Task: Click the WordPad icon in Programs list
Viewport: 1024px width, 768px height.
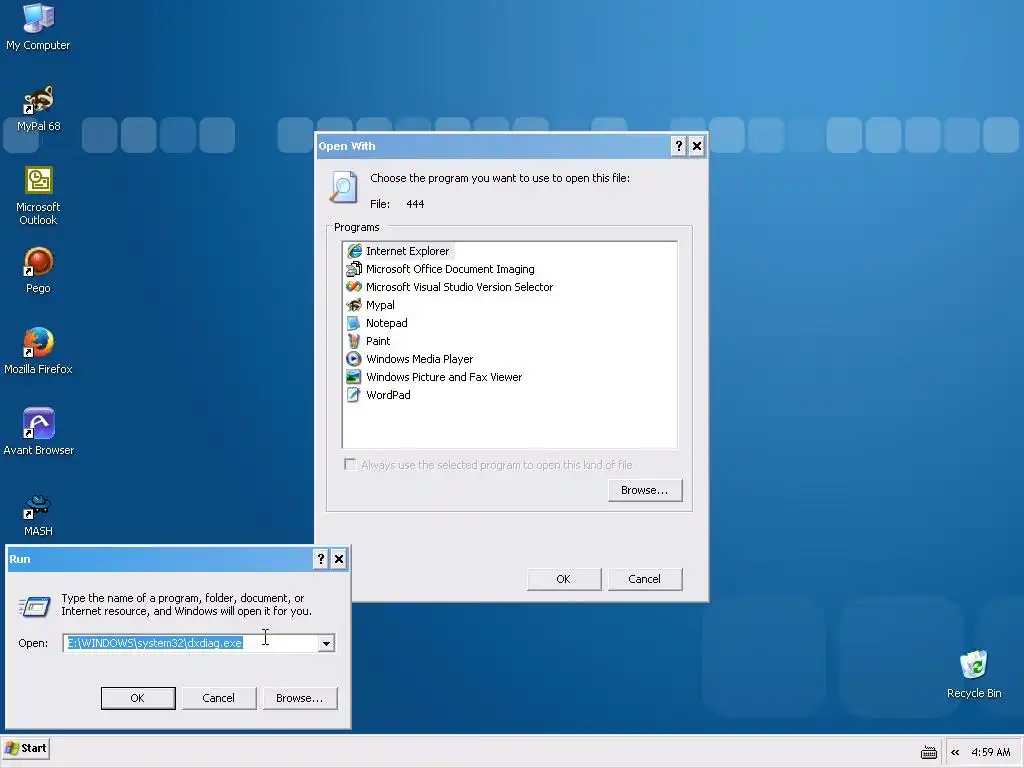Action: [x=354, y=394]
